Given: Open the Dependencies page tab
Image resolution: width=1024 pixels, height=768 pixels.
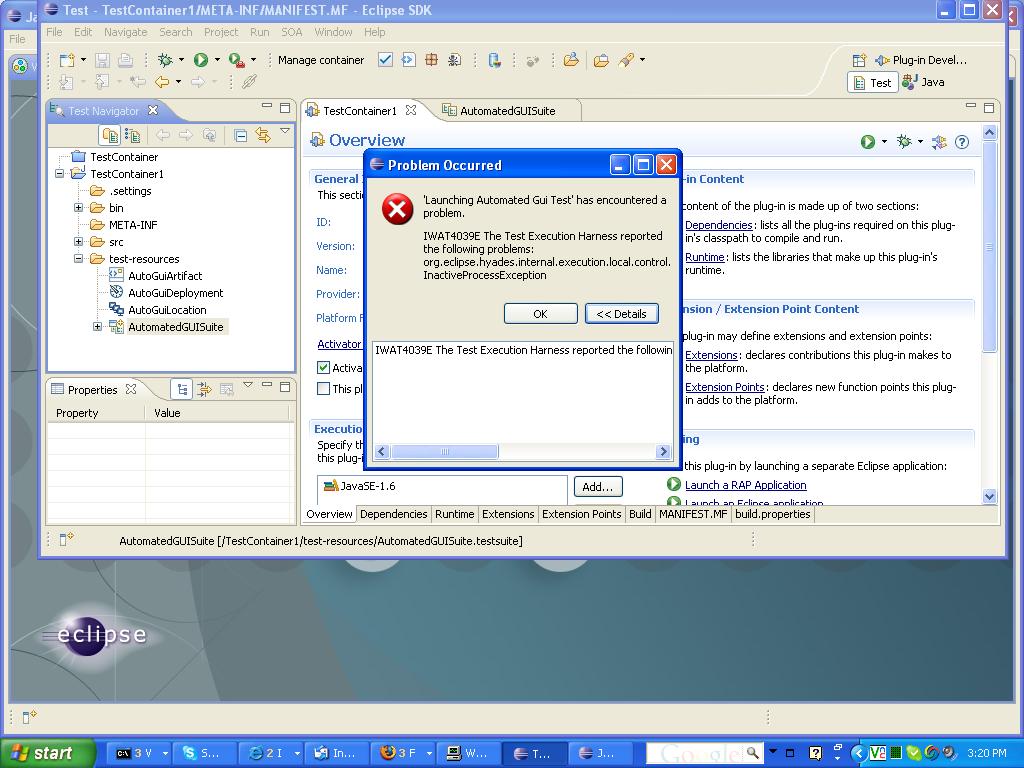Looking at the screenshot, I should coord(394,514).
